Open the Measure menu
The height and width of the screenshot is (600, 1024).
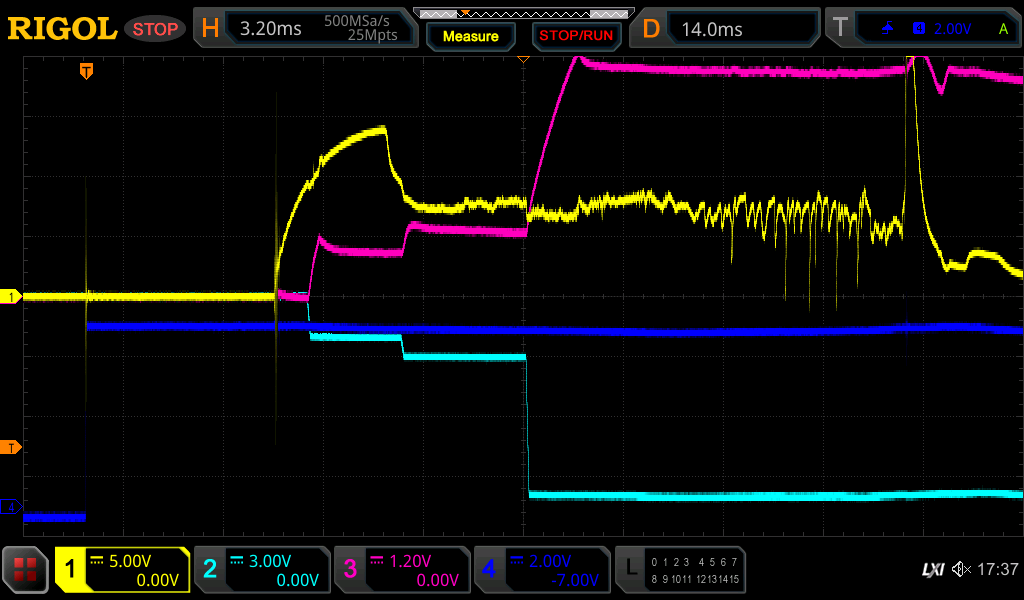coord(471,36)
